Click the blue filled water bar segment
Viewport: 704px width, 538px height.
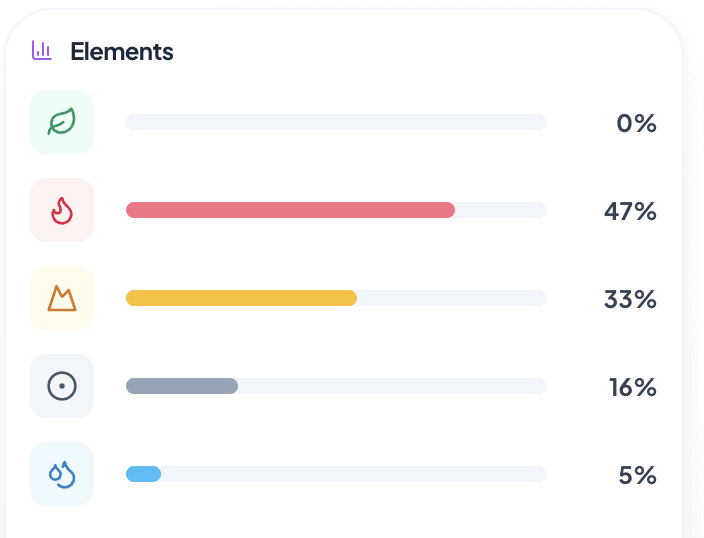coord(143,474)
